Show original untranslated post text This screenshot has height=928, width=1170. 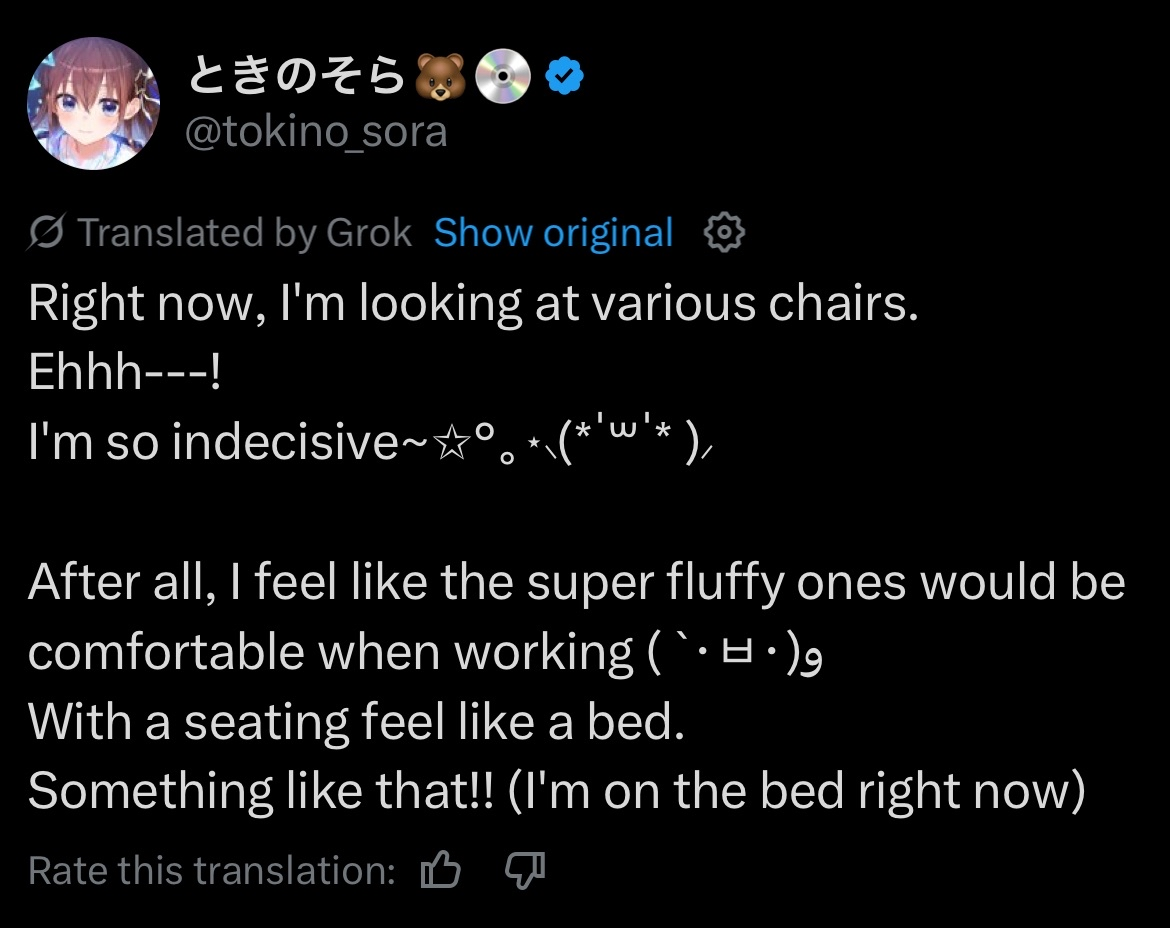(553, 233)
